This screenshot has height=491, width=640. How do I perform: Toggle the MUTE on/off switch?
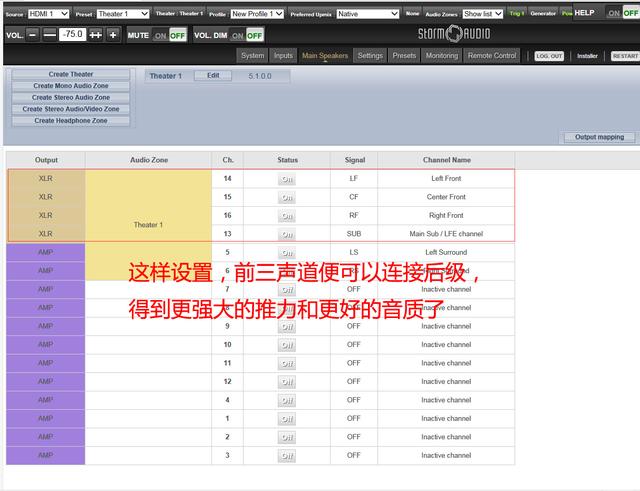pyautogui.click(x=169, y=36)
